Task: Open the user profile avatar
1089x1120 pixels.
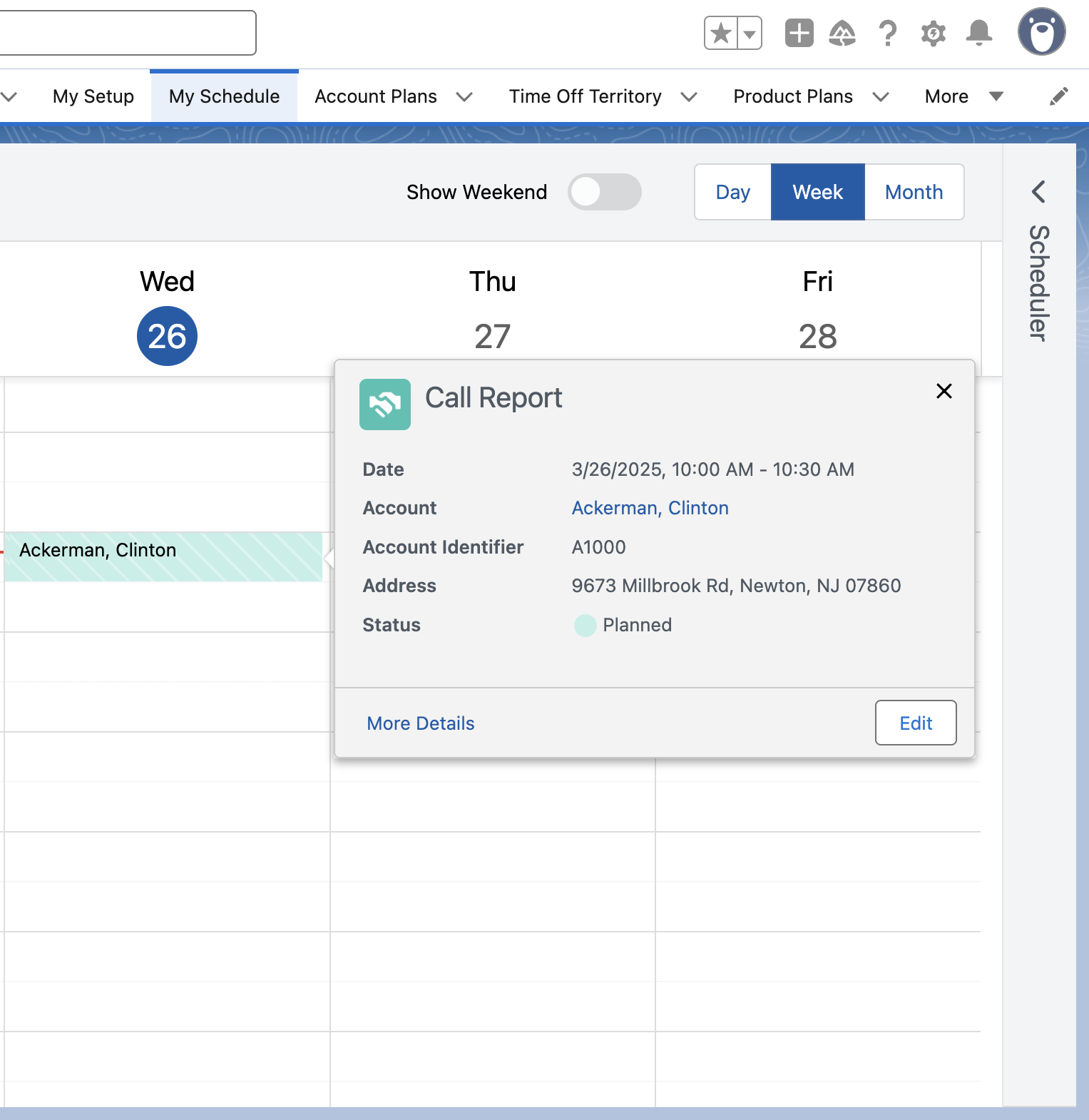Action: [x=1041, y=32]
